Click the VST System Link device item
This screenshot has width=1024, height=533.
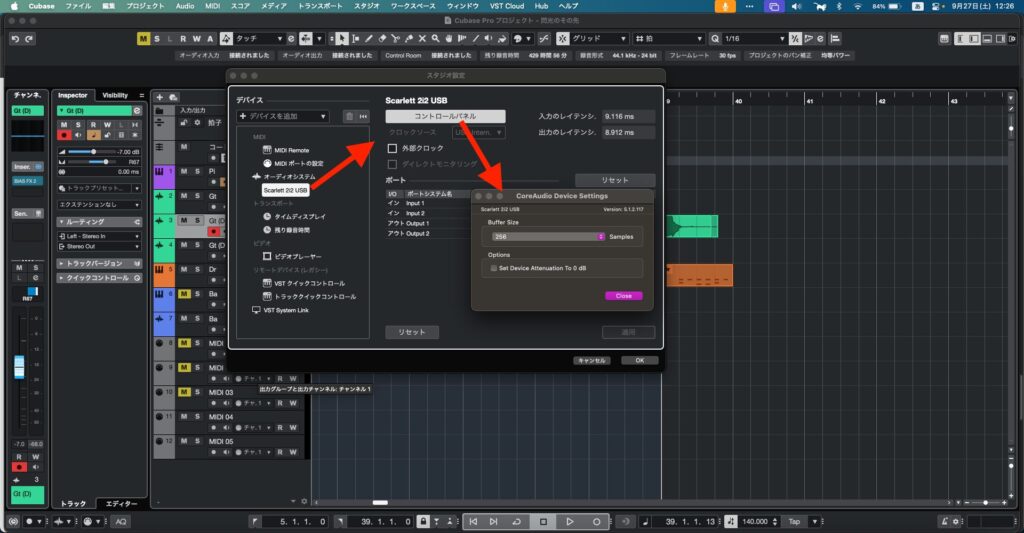(287, 310)
